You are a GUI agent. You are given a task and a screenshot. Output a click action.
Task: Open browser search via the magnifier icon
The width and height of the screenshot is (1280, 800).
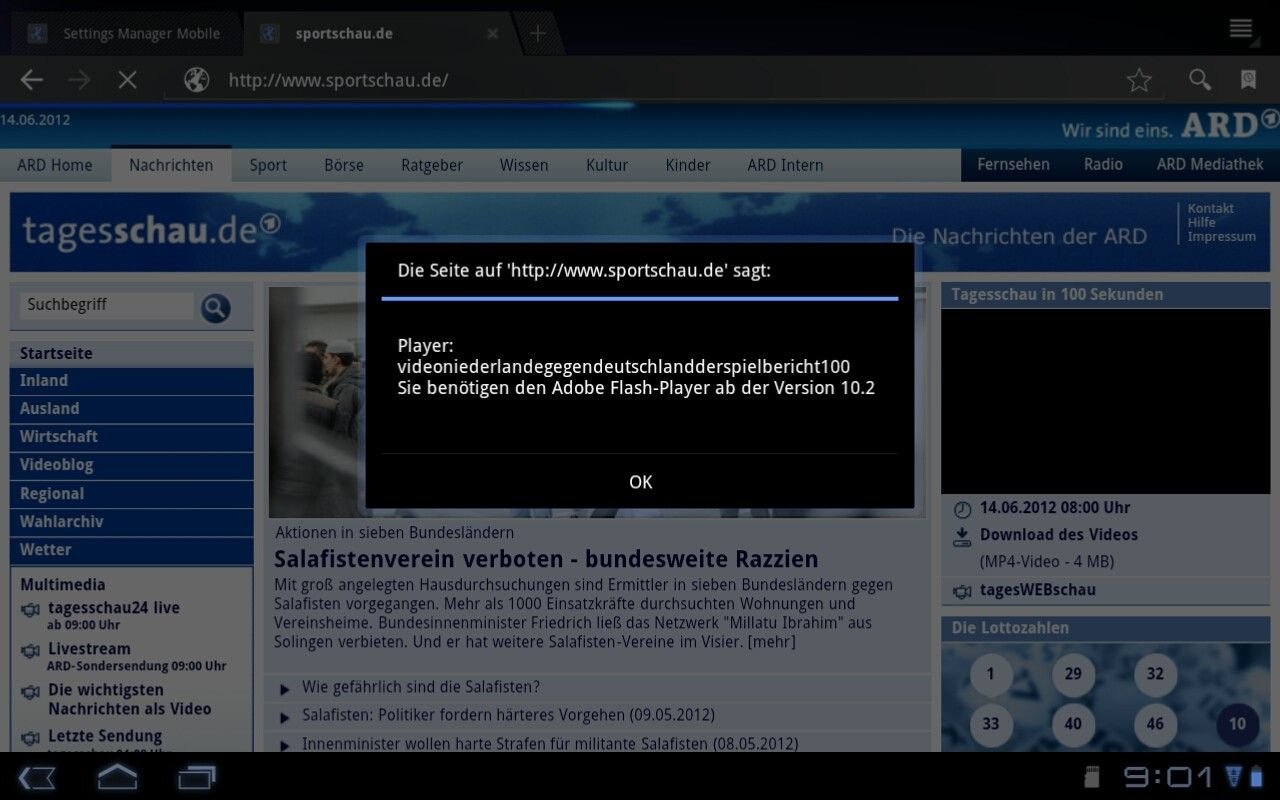click(x=1199, y=80)
